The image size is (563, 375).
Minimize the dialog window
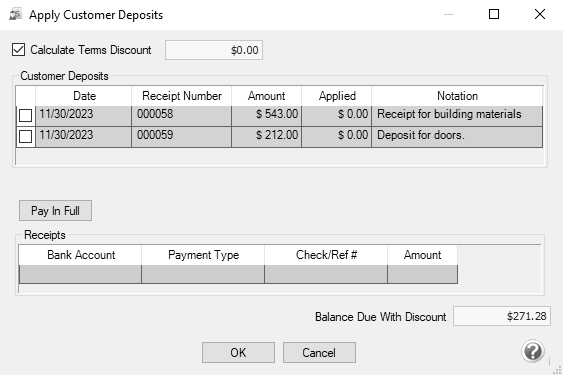[449, 14]
